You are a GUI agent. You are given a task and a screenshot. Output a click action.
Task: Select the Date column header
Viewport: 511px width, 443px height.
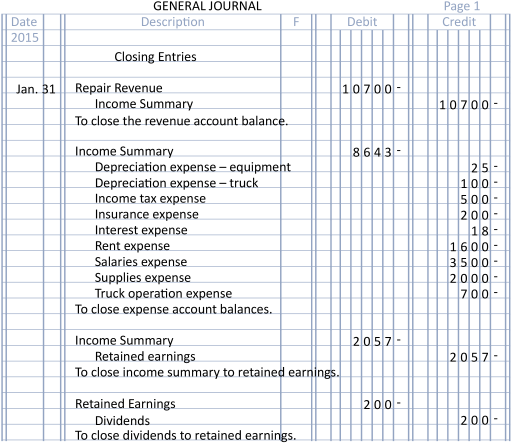coord(24,22)
